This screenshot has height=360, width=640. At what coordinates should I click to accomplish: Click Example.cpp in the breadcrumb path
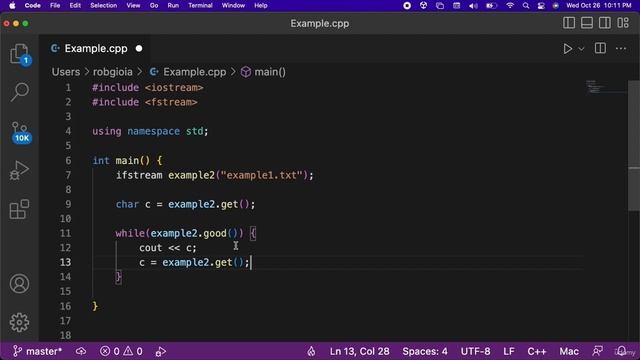point(195,72)
